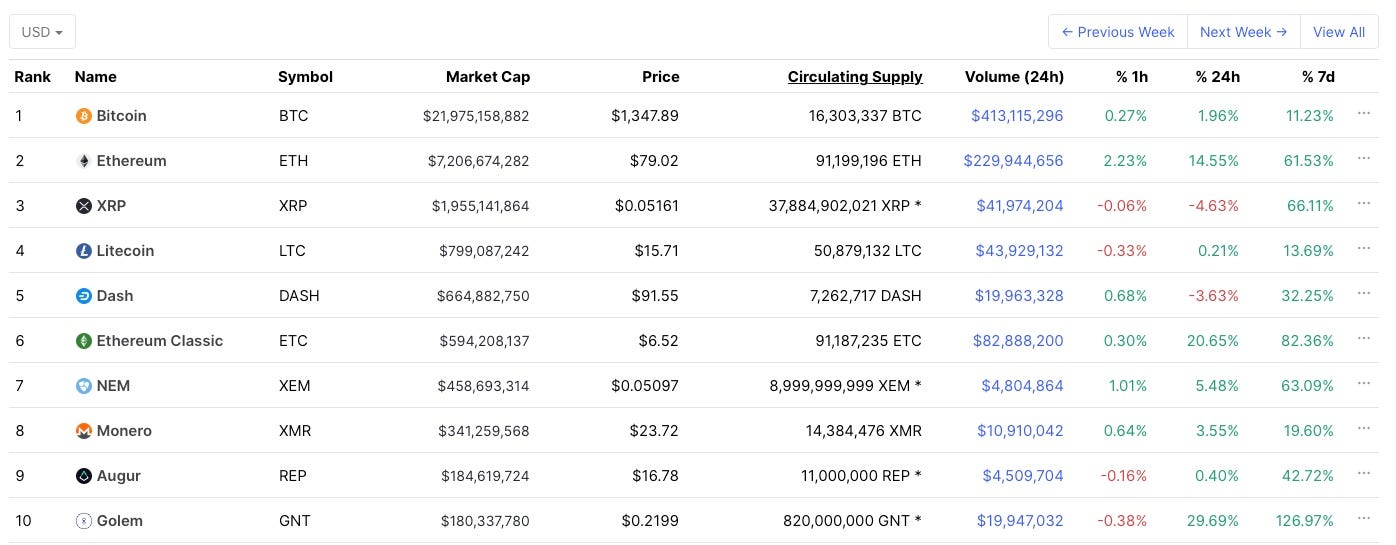Open the more options menu for Bitcoin

point(1363,113)
